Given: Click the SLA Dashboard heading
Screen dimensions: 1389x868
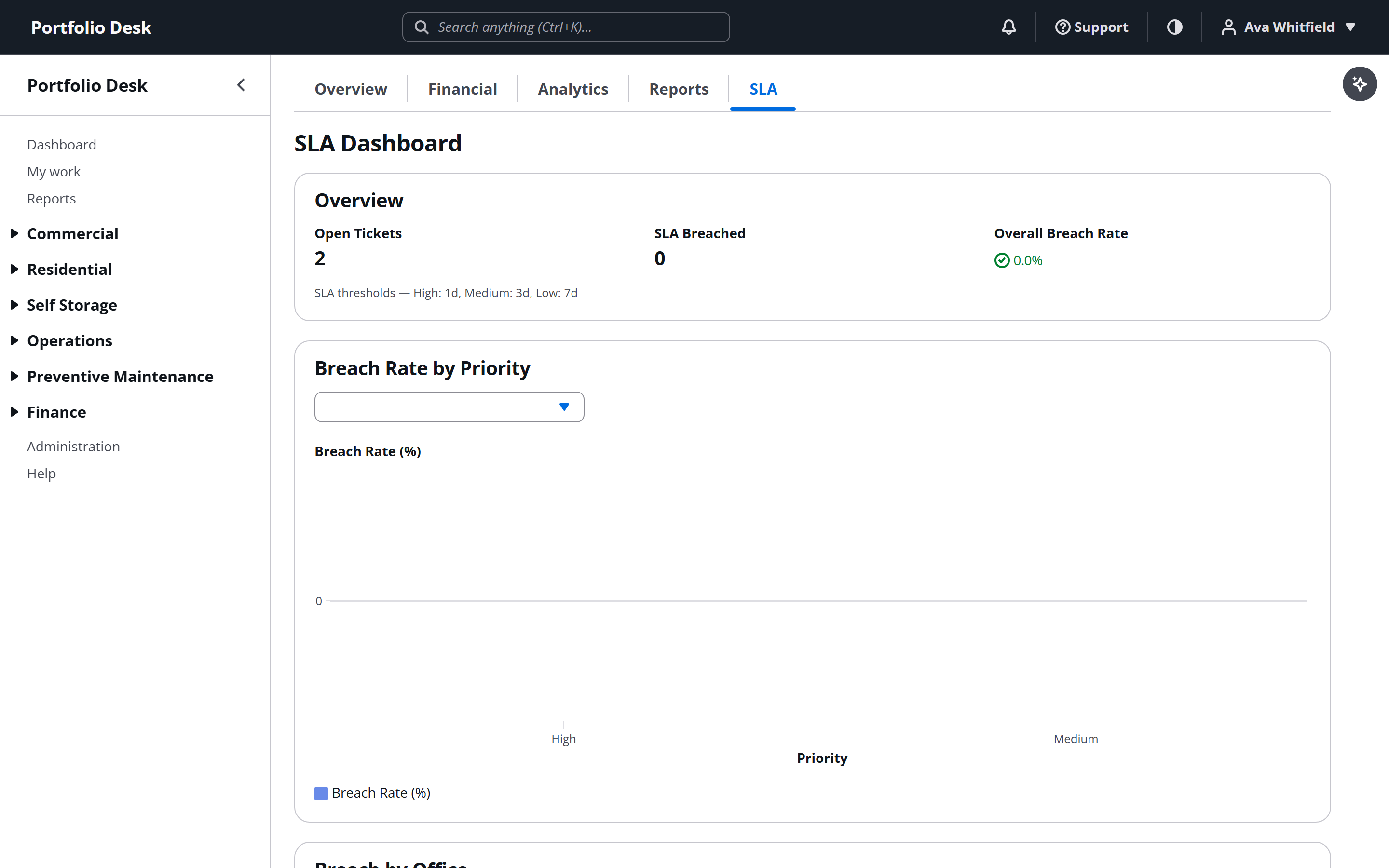Looking at the screenshot, I should tap(378, 143).
